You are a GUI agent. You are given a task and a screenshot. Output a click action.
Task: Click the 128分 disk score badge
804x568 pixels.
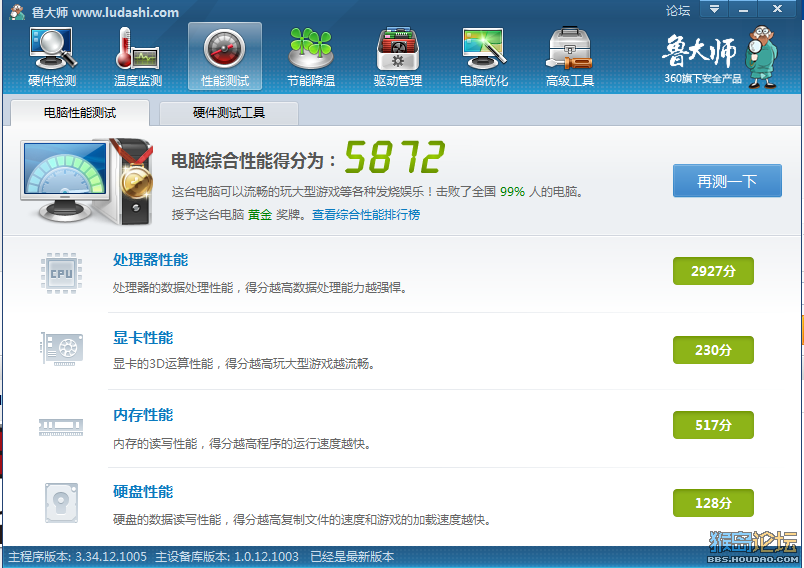click(713, 502)
